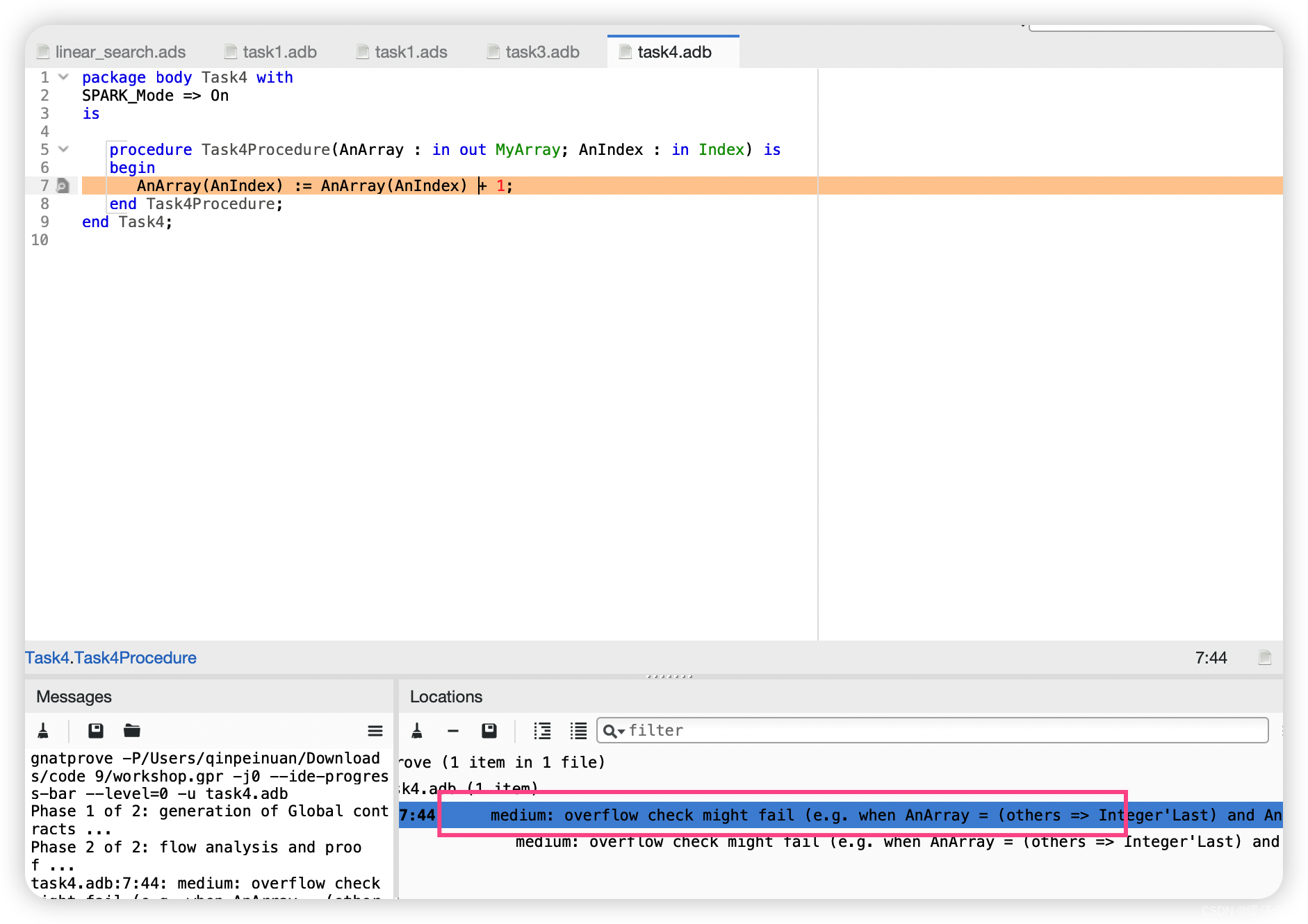Clear all locations with the broom icon
This screenshot has width=1308, height=924.
pos(417,730)
